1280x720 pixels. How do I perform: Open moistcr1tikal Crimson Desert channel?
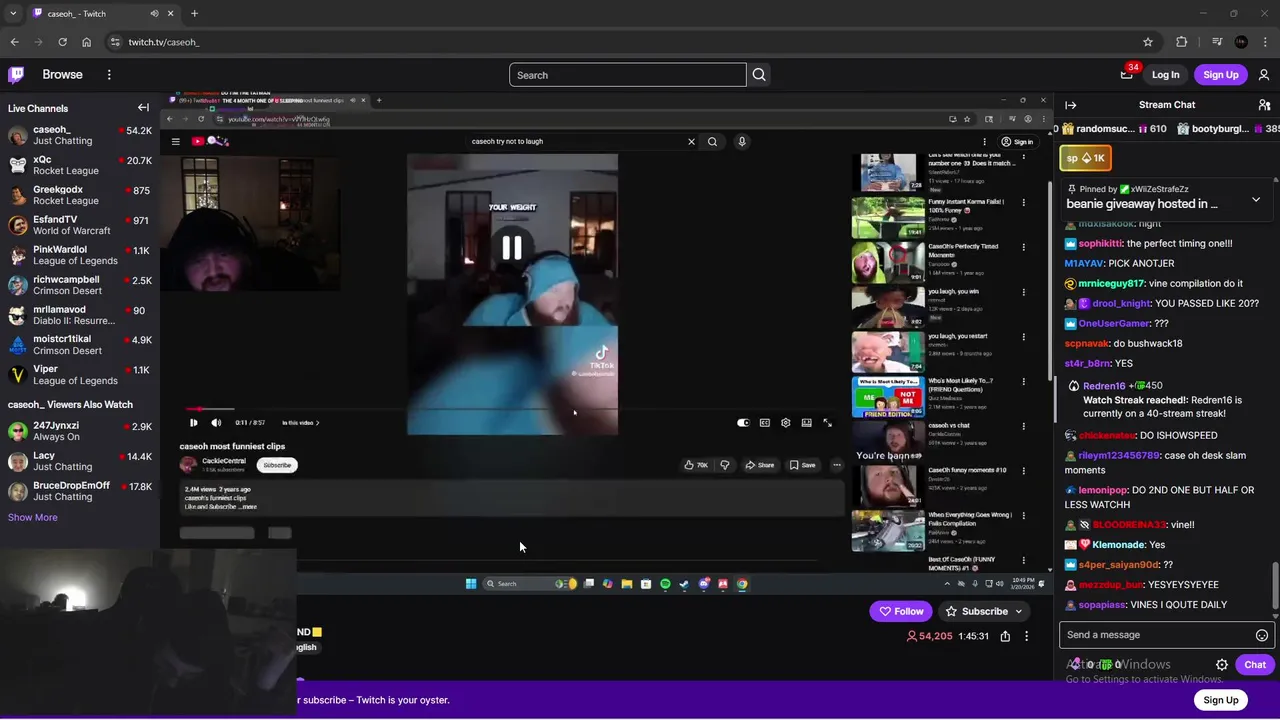80,345
